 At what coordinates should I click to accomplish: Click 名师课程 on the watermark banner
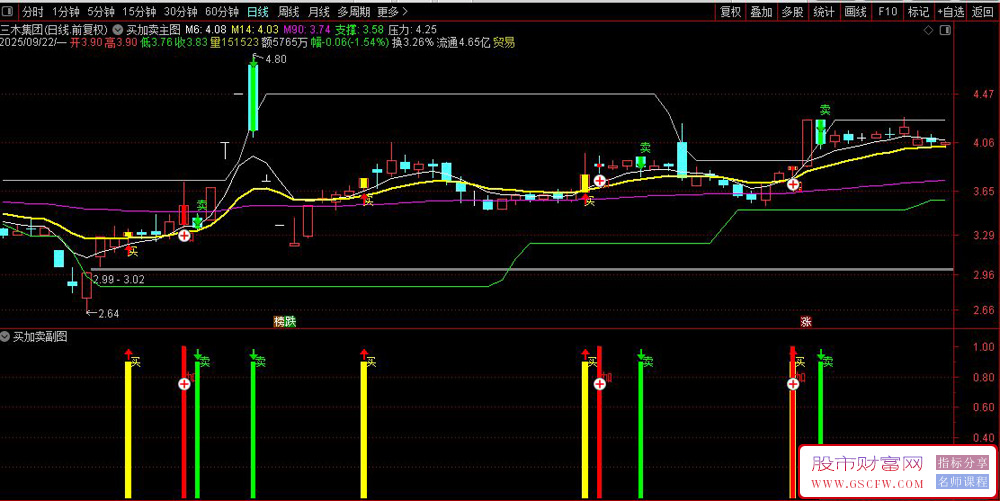(x=962, y=482)
